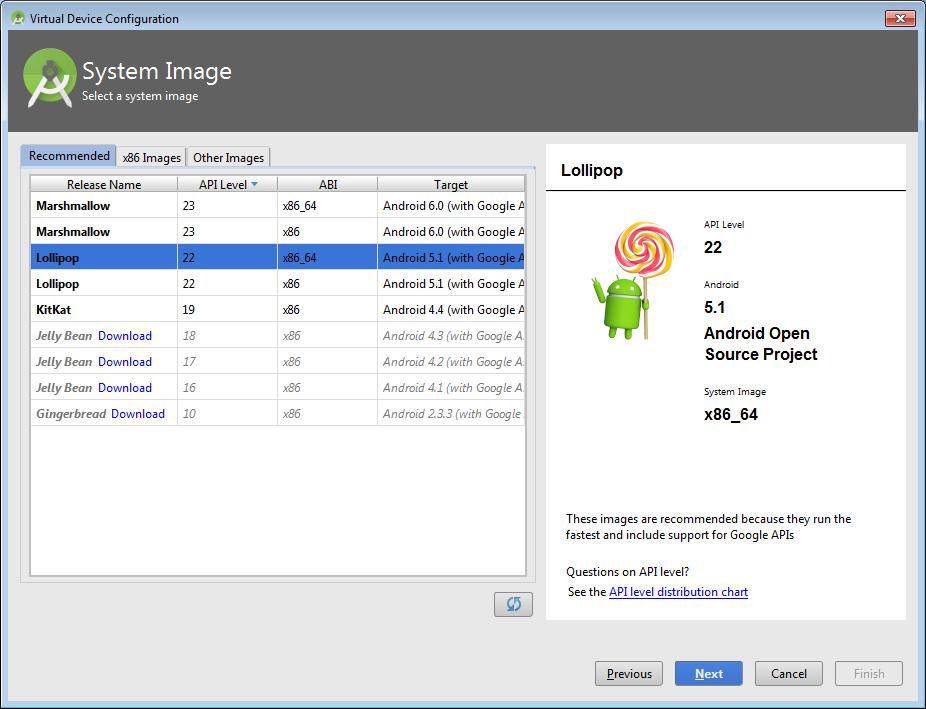Select the KitKat release row
Image resolution: width=926 pixels, height=709 pixels.
pyautogui.click(x=278, y=309)
